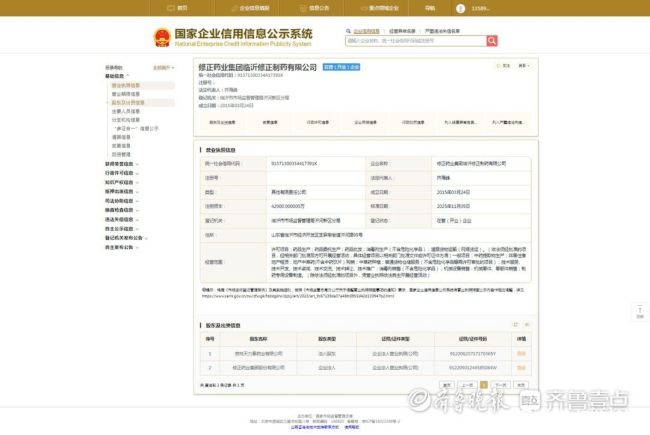This screenshot has width=650, height=435.
Task: Click the search magnifier button
Action: pos(492,41)
